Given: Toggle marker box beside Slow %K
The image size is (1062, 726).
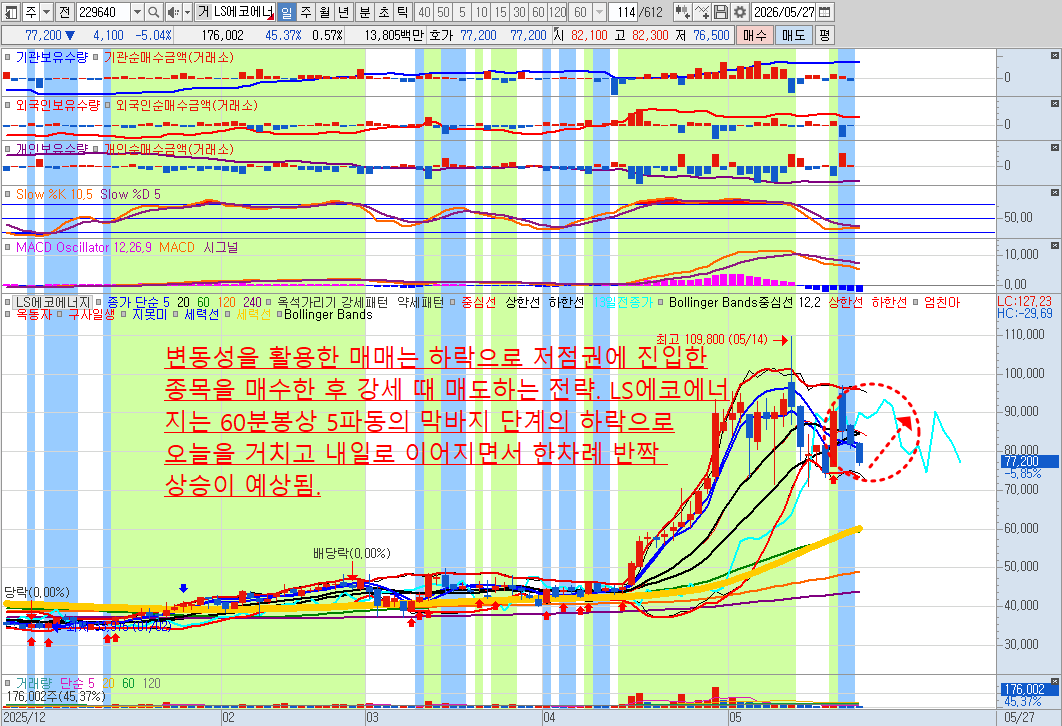Looking at the screenshot, I should click(x=7, y=194).
